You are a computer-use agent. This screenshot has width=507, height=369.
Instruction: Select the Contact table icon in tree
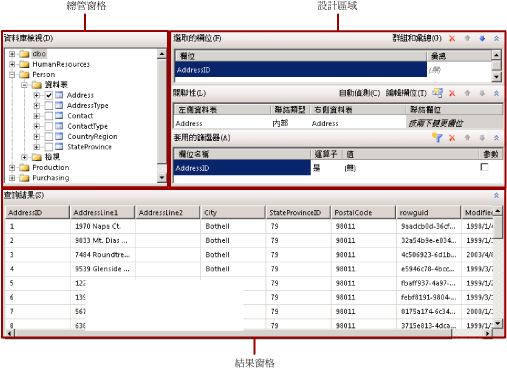click(59, 116)
